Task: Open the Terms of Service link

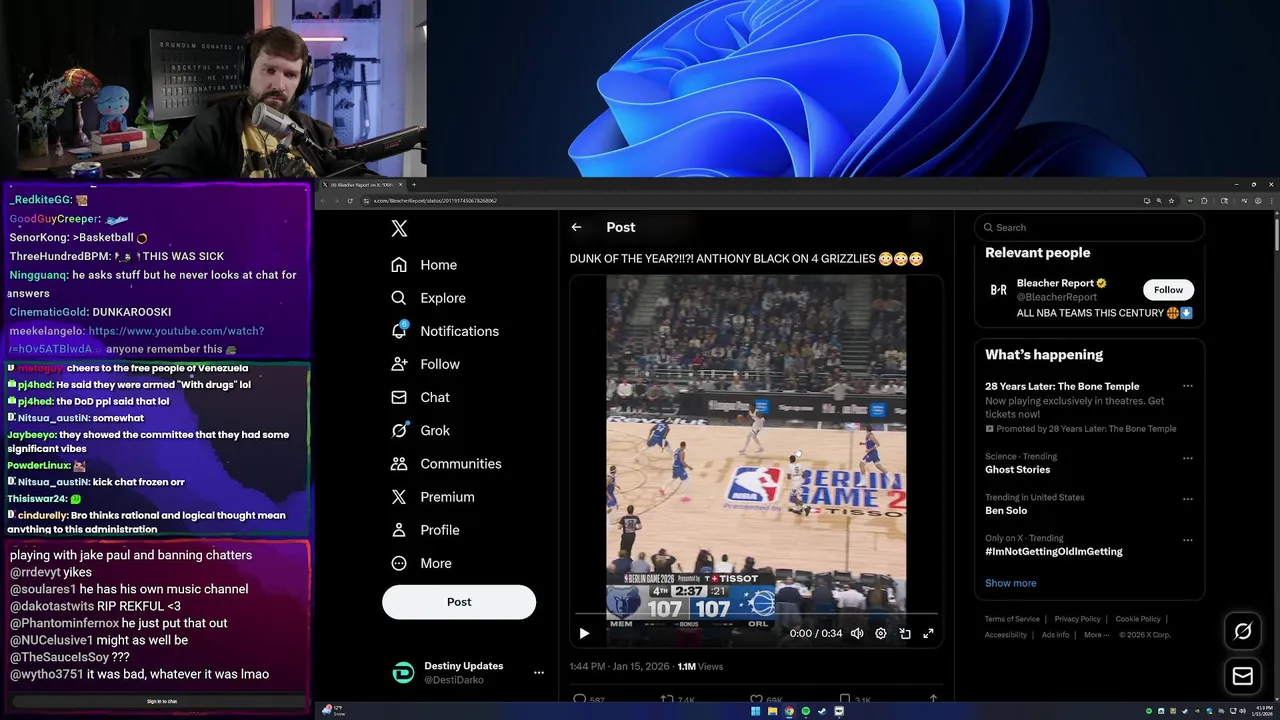Action: [1012, 619]
